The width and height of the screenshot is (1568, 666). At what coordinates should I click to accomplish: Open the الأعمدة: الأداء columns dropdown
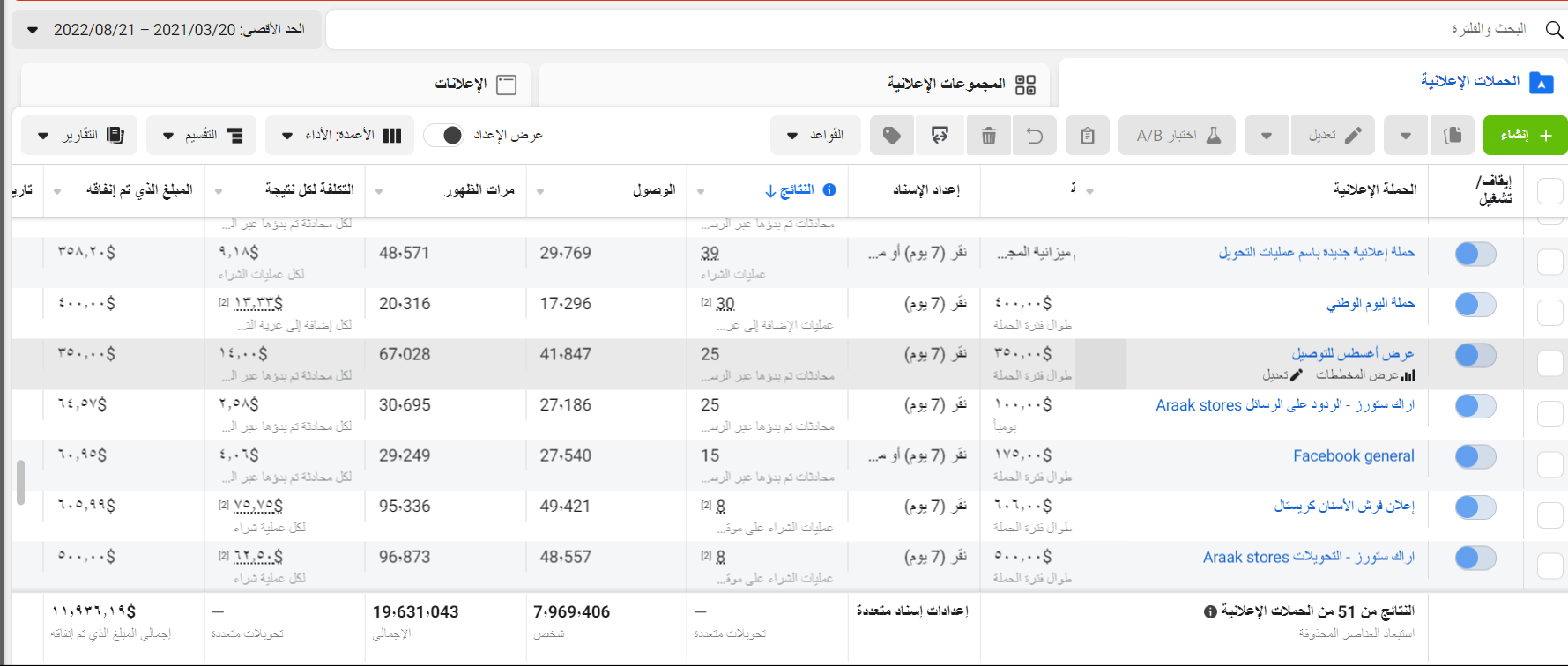(x=340, y=136)
